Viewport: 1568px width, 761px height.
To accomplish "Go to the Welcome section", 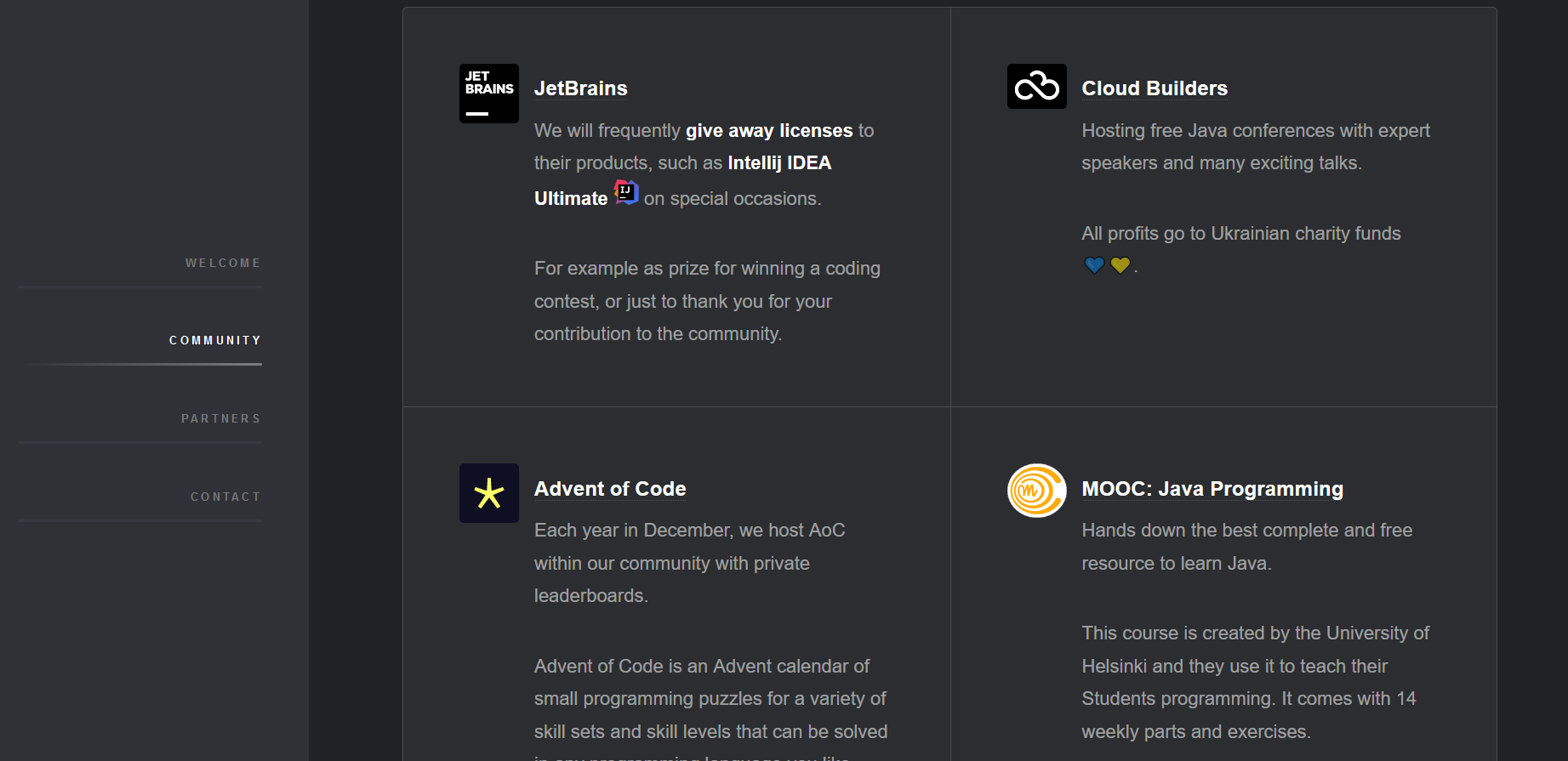I will [x=223, y=263].
